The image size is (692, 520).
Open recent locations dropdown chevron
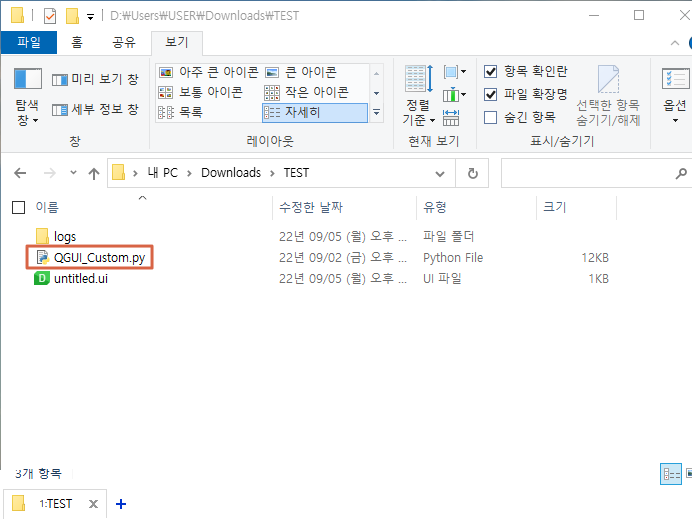click(x=73, y=173)
